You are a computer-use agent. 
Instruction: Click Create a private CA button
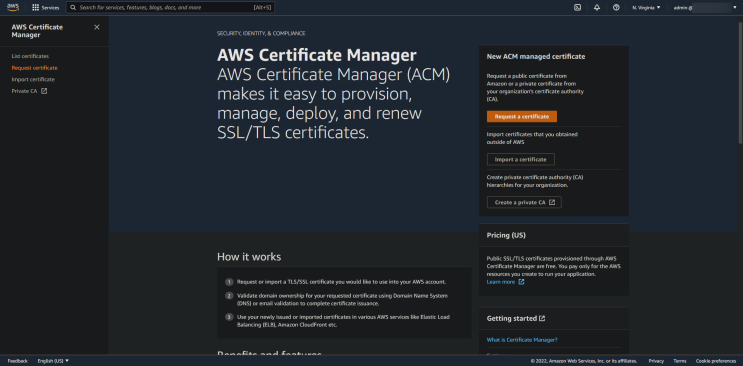point(524,202)
